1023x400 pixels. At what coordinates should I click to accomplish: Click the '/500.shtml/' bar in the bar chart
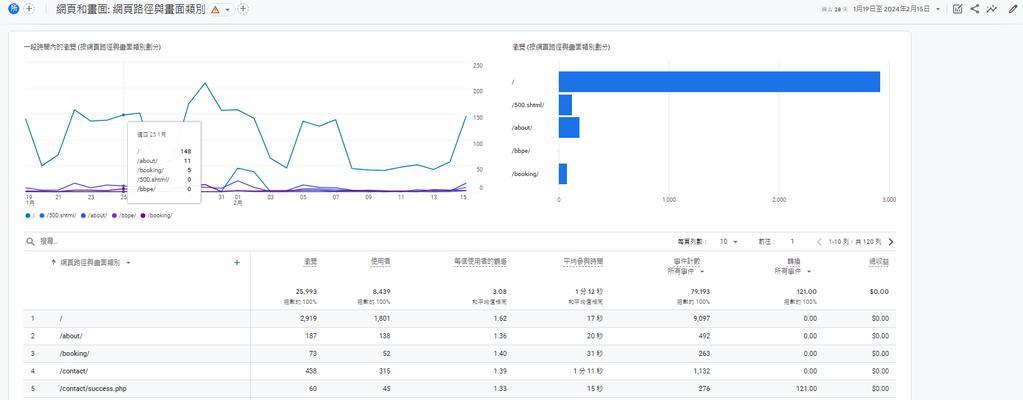565,104
